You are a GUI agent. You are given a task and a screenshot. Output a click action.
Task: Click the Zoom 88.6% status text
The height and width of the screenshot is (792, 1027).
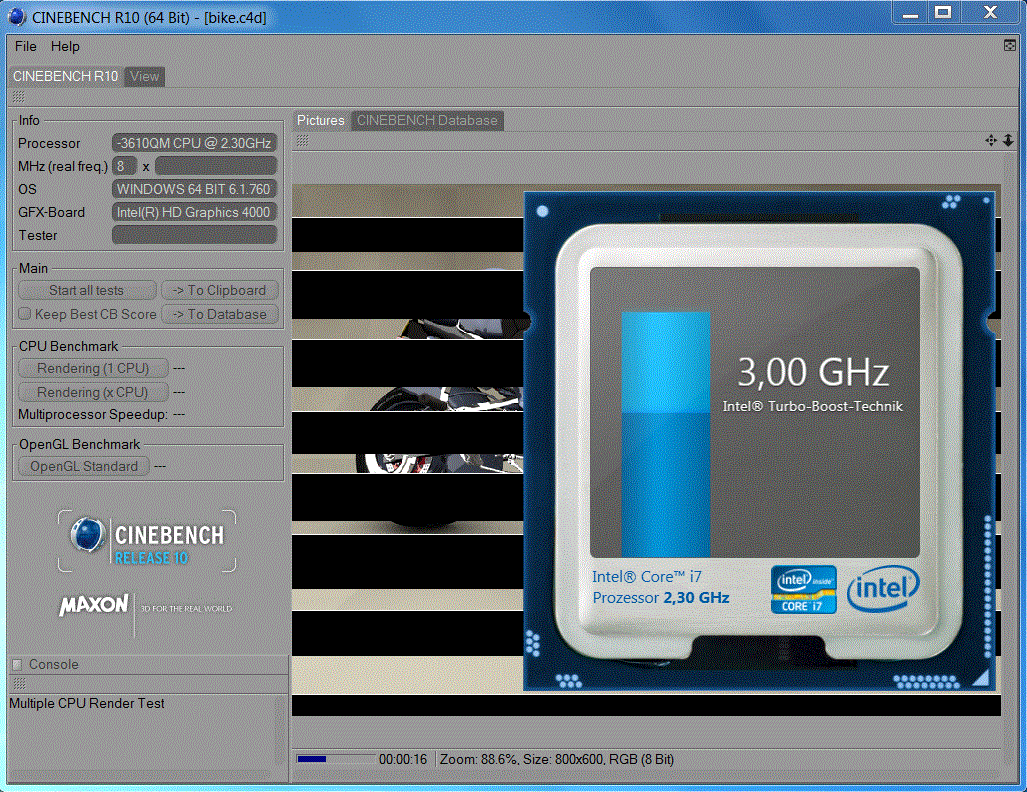[478, 759]
